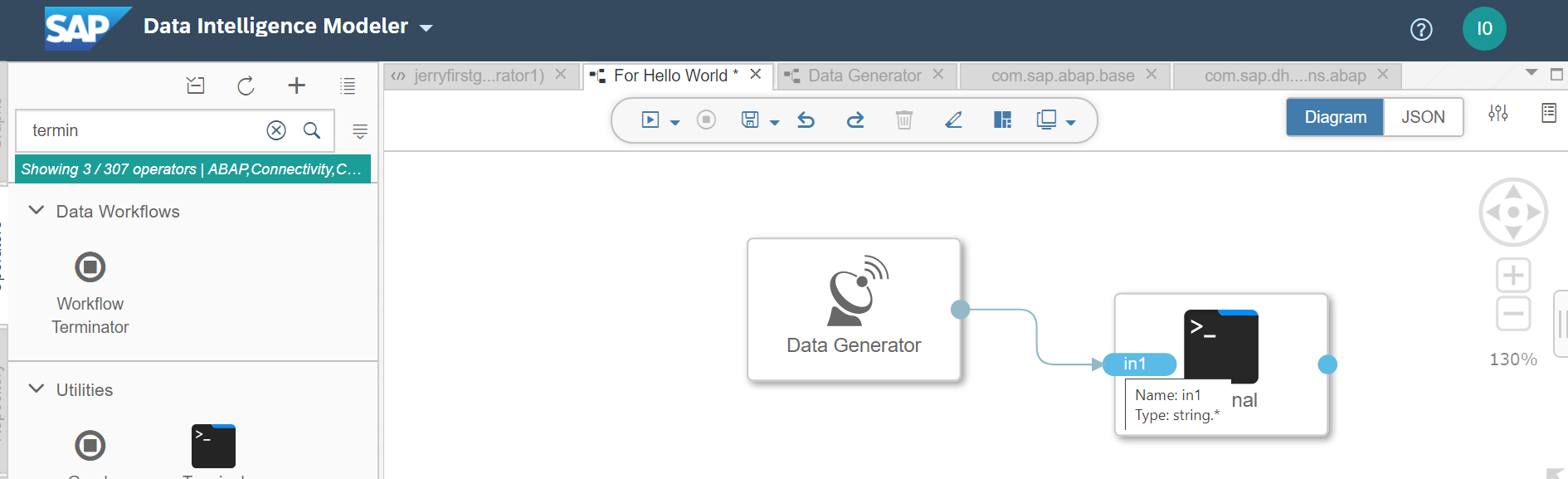This screenshot has width=1568, height=479.
Task: Open the save options dropdown arrow
Action: (x=775, y=123)
